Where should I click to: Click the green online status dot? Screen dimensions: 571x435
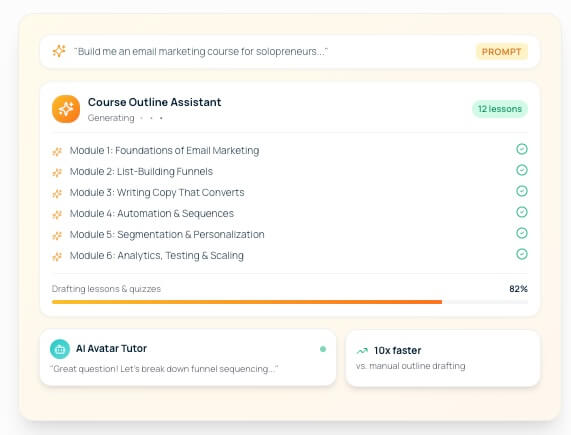tap(323, 349)
